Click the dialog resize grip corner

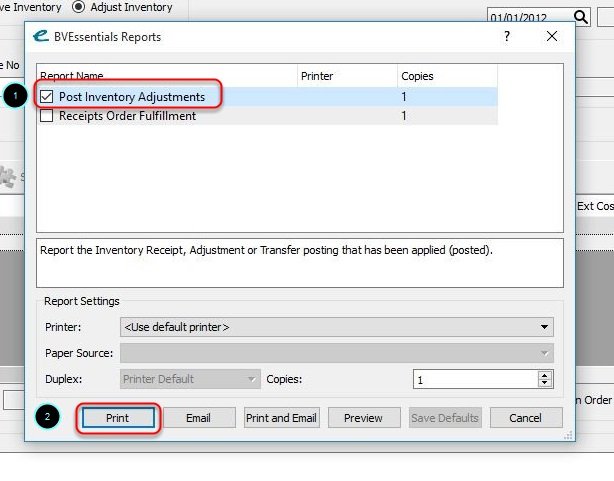[x=568, y=435]
